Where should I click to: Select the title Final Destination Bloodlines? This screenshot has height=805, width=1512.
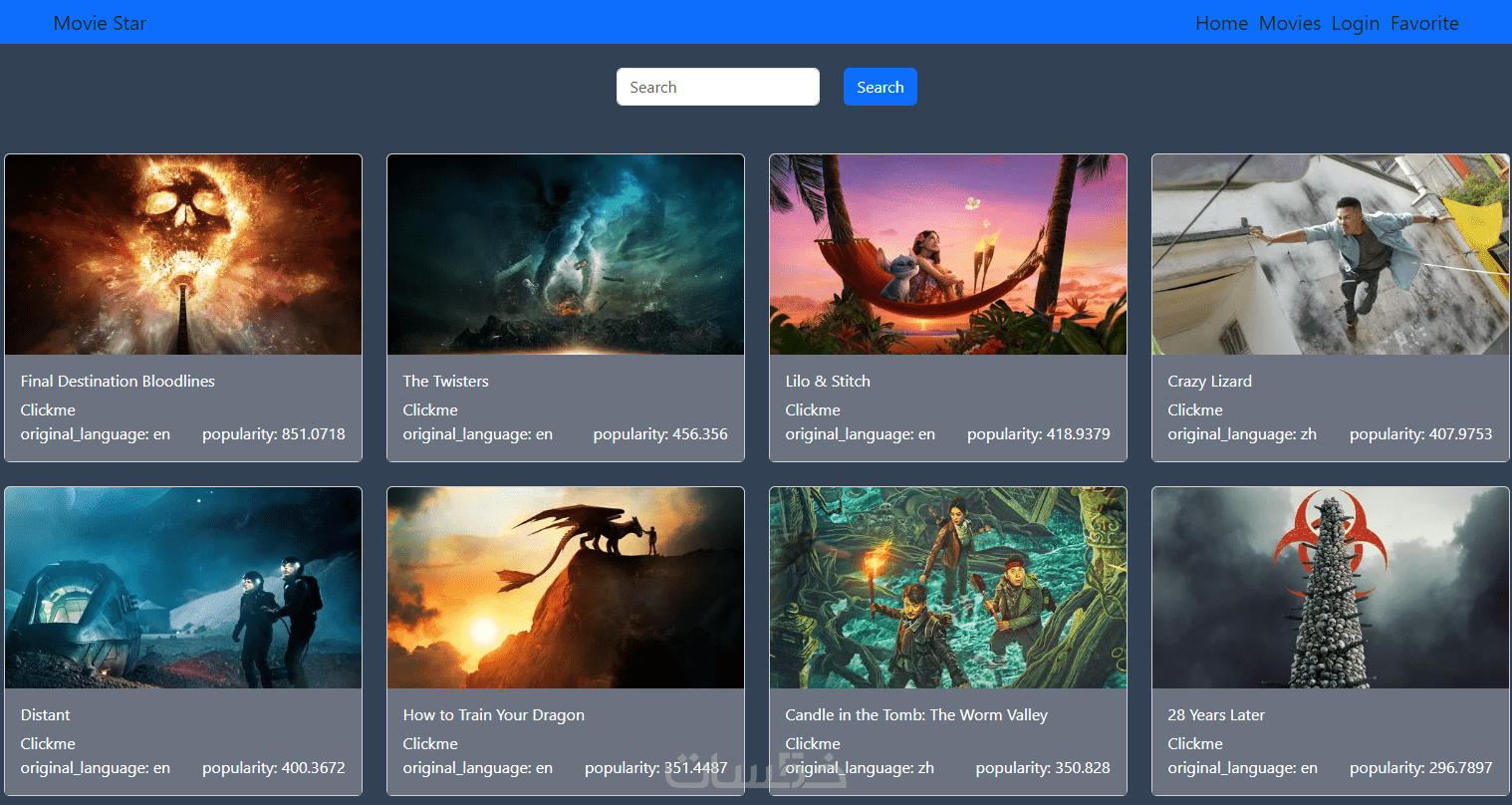(x=118, y=381)
